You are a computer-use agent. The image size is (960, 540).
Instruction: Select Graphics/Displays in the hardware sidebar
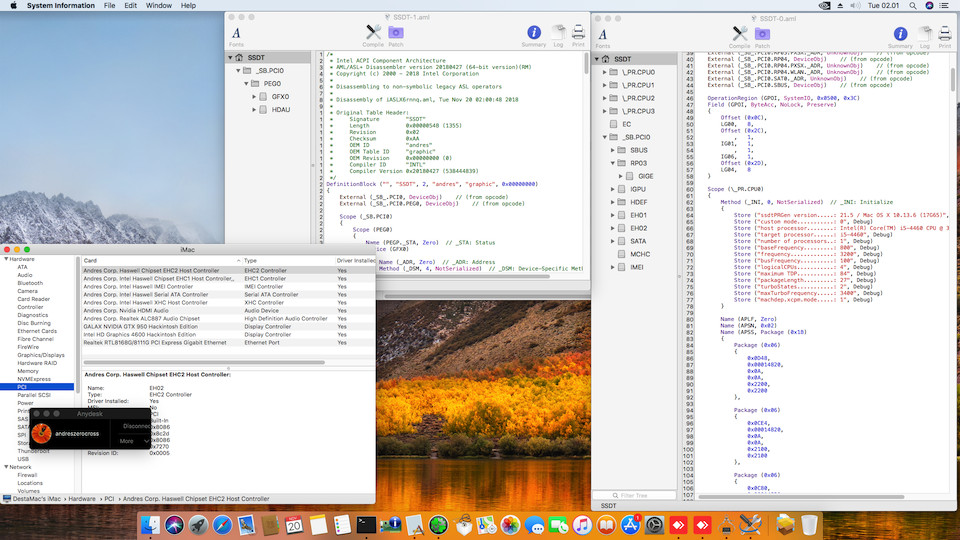(40, 354)
